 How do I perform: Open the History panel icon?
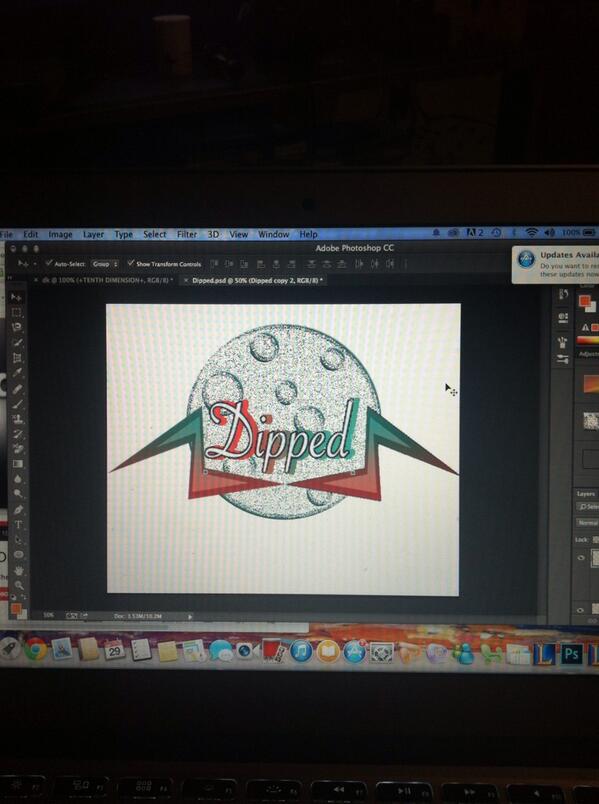[x=563, y=294]
